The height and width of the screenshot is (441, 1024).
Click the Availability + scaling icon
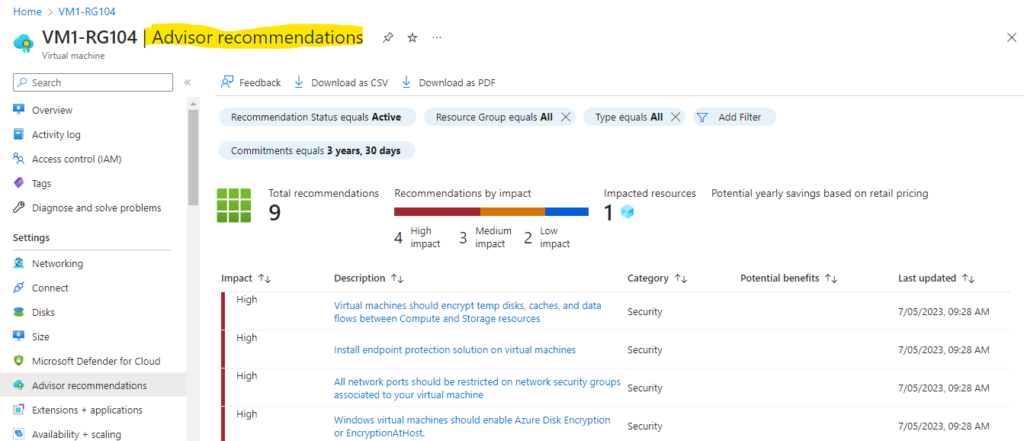pos(19,434)
